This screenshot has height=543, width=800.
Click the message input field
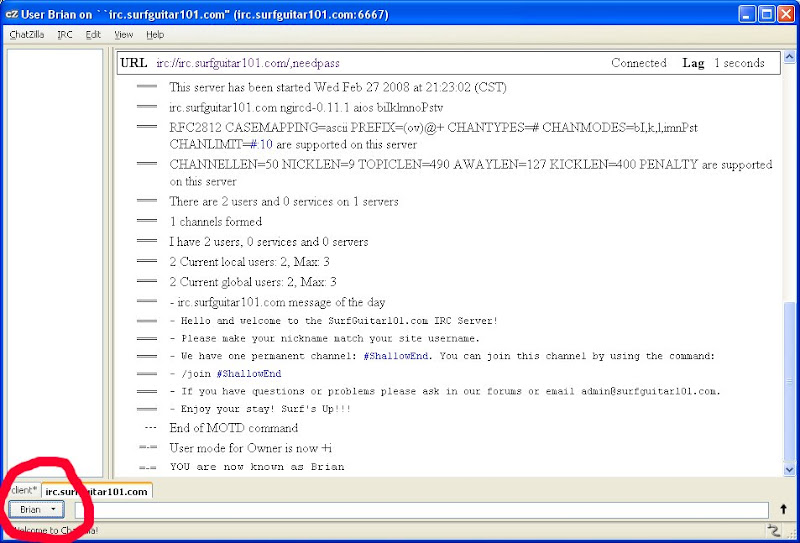420,510
